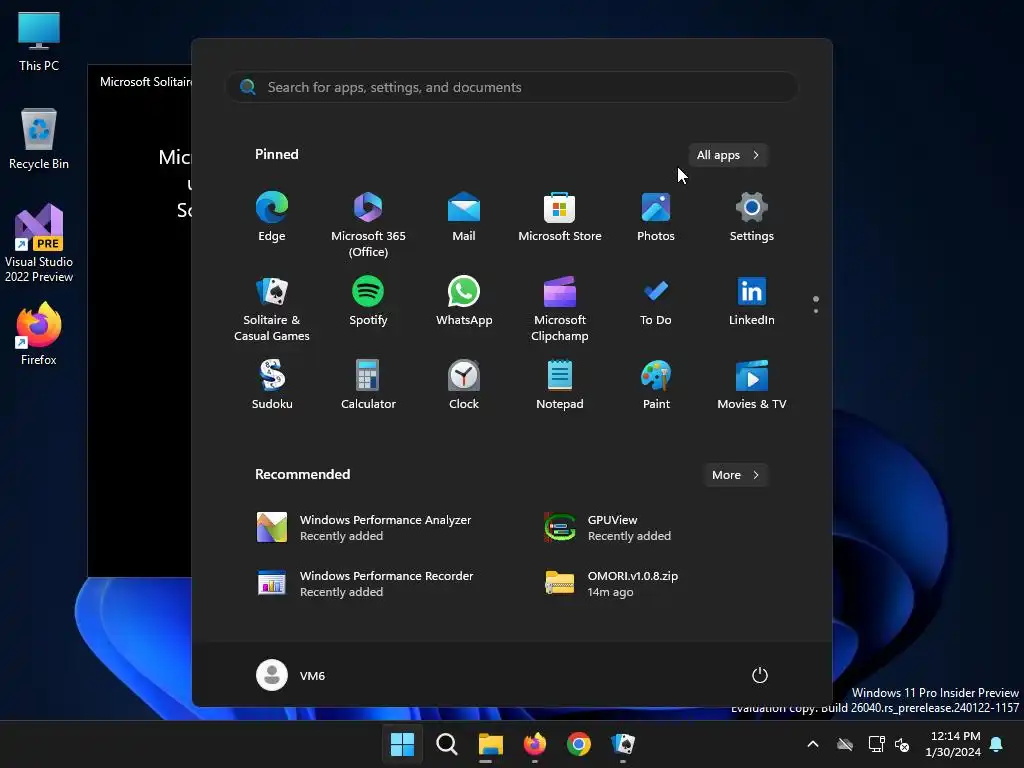Image resolution: width=1024 pixels, height=768 pixels.
Task: Open taskbar Search magnifier
Action: (x=447, y=744)
